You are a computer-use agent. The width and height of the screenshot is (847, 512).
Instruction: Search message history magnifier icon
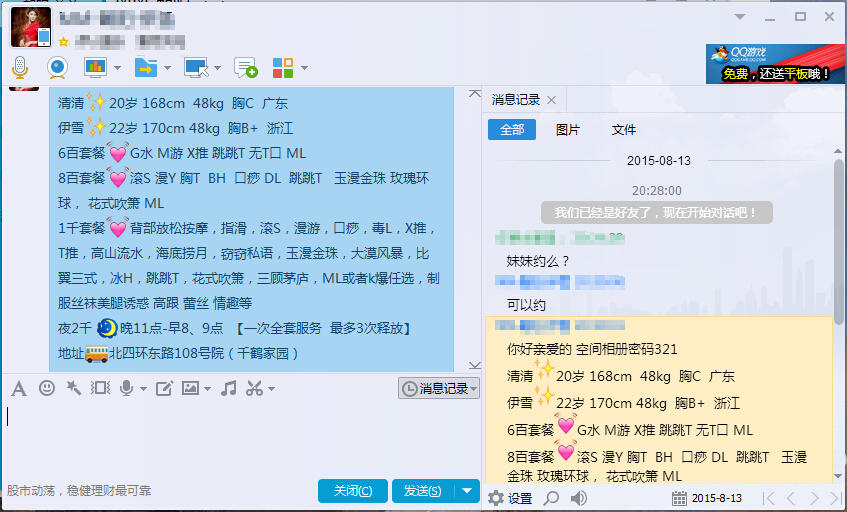(552, 498)
